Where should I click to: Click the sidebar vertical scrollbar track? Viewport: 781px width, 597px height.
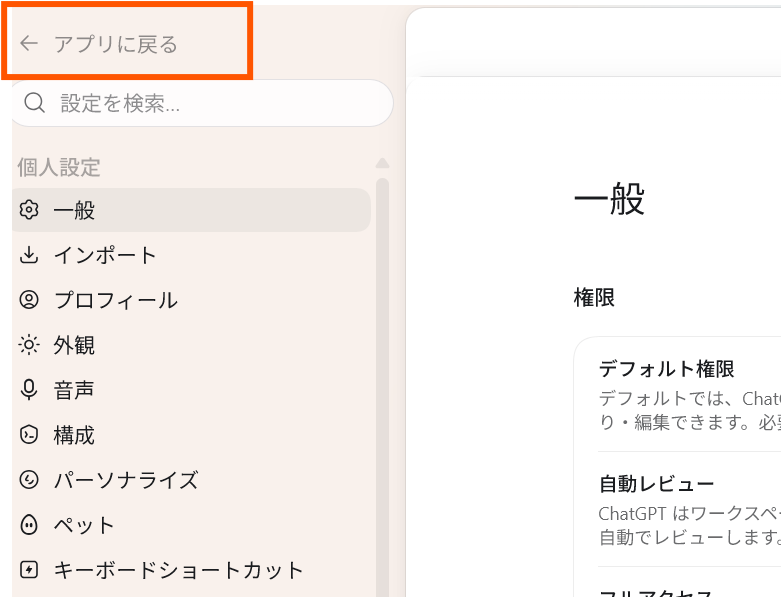[382, 387]
